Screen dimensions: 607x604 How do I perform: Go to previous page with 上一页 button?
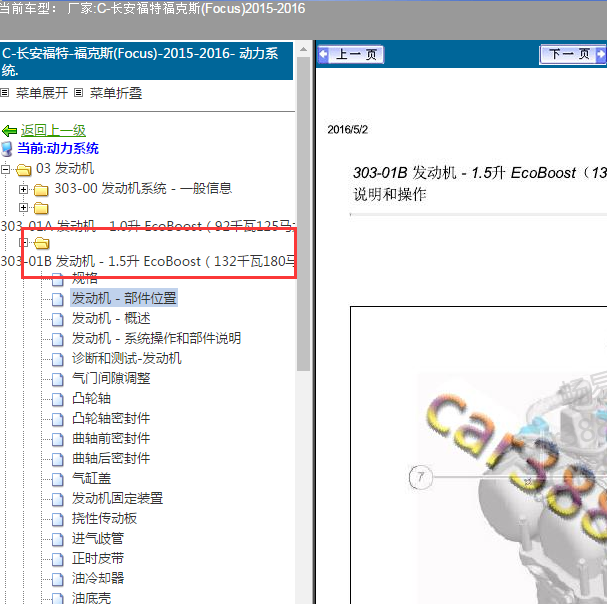[351, 55]
